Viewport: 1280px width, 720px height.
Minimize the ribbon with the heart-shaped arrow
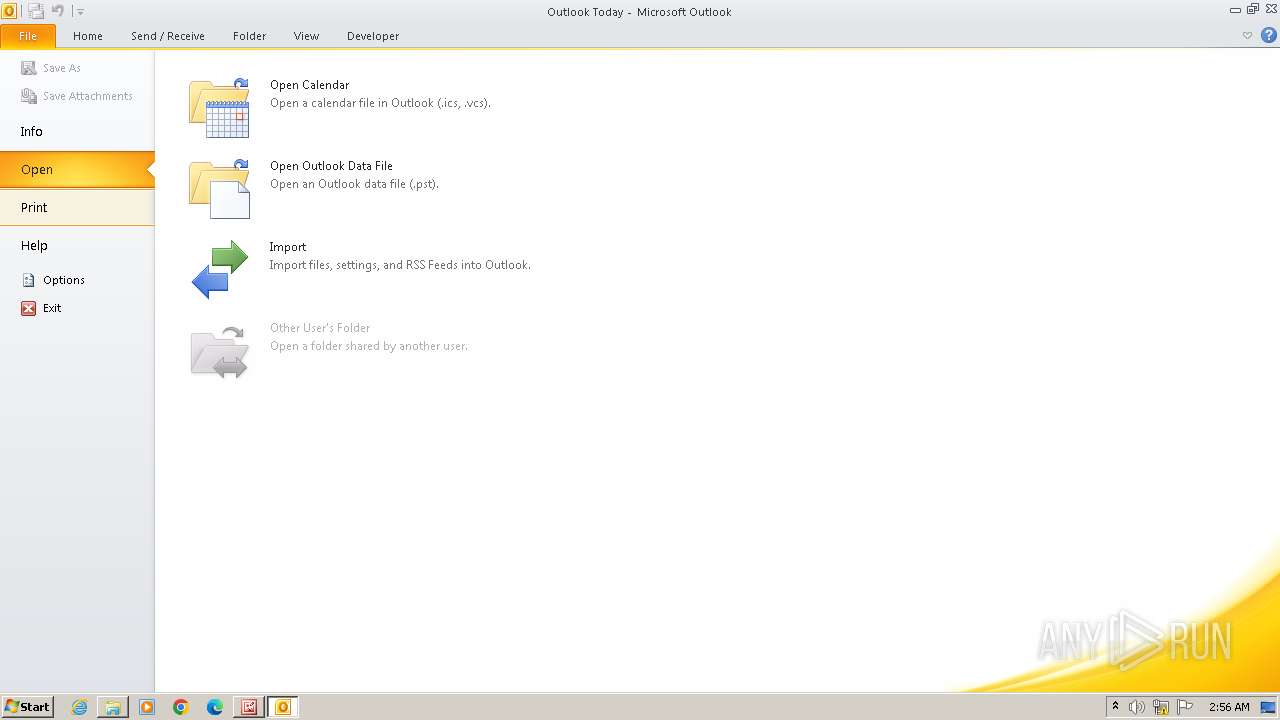point(1247,35)
